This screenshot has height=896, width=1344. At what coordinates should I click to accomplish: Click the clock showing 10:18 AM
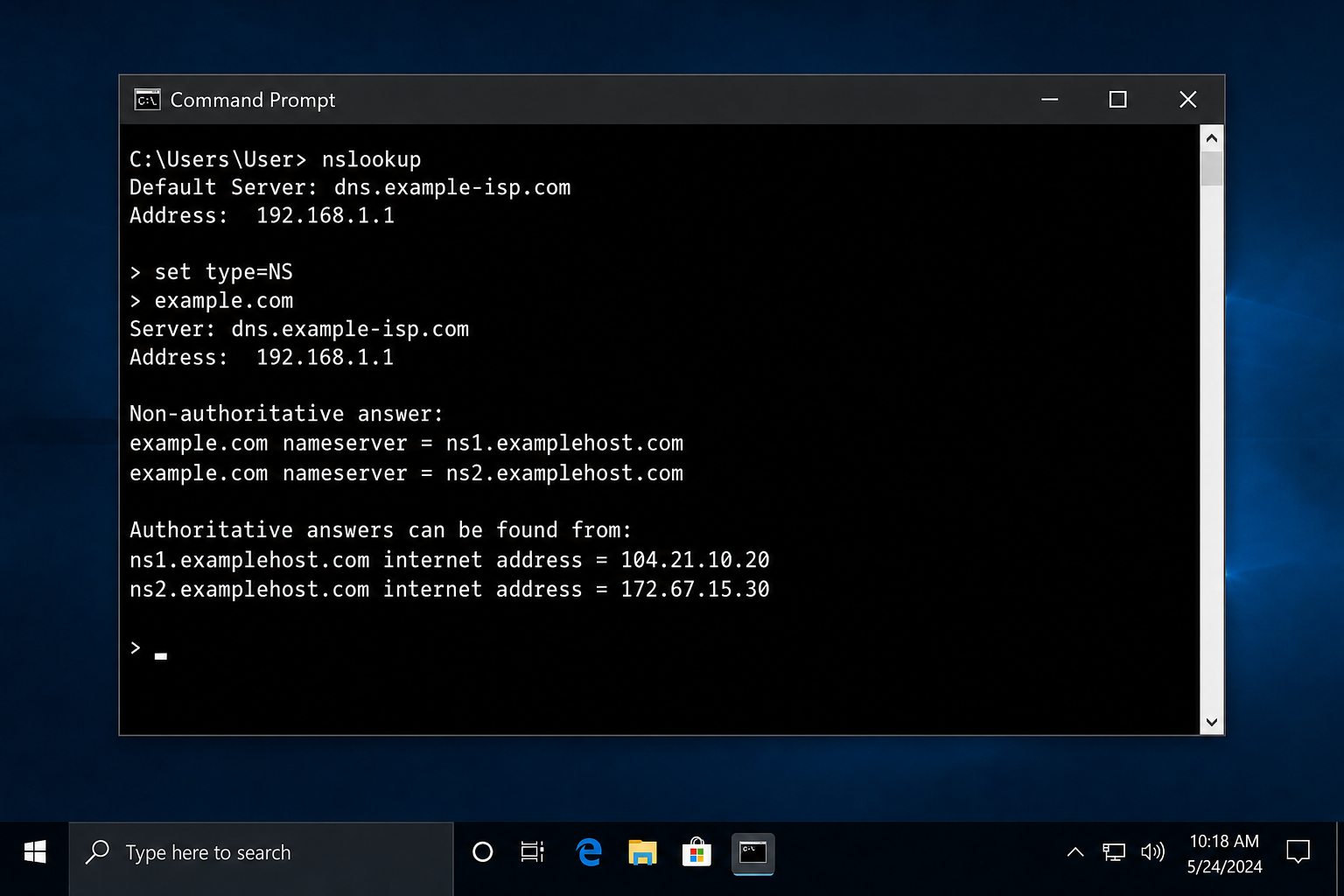coord(1224,842)
